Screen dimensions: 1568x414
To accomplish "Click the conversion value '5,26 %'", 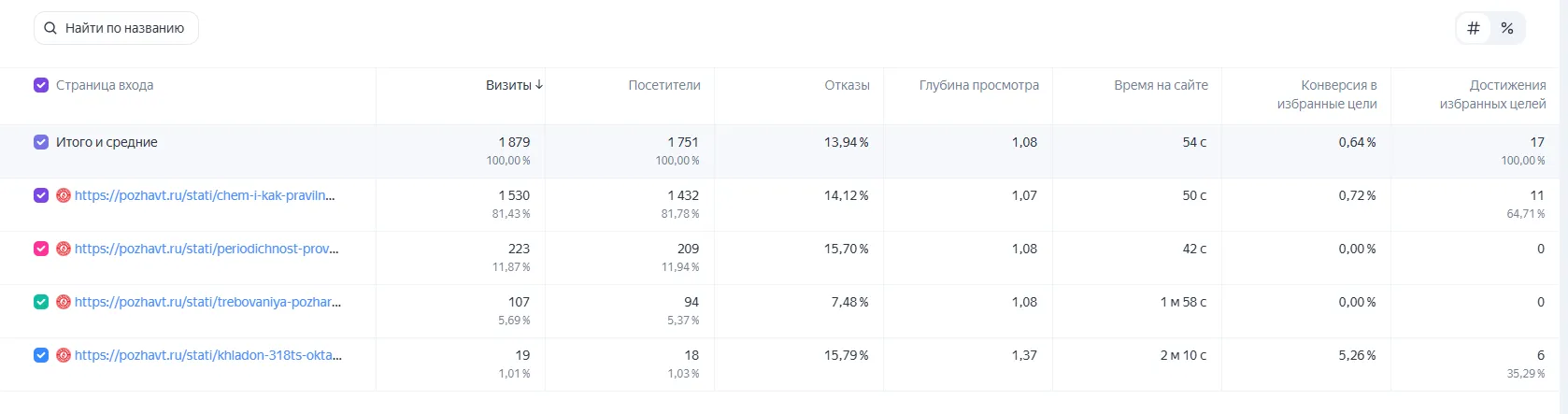I will (1357, 355).
